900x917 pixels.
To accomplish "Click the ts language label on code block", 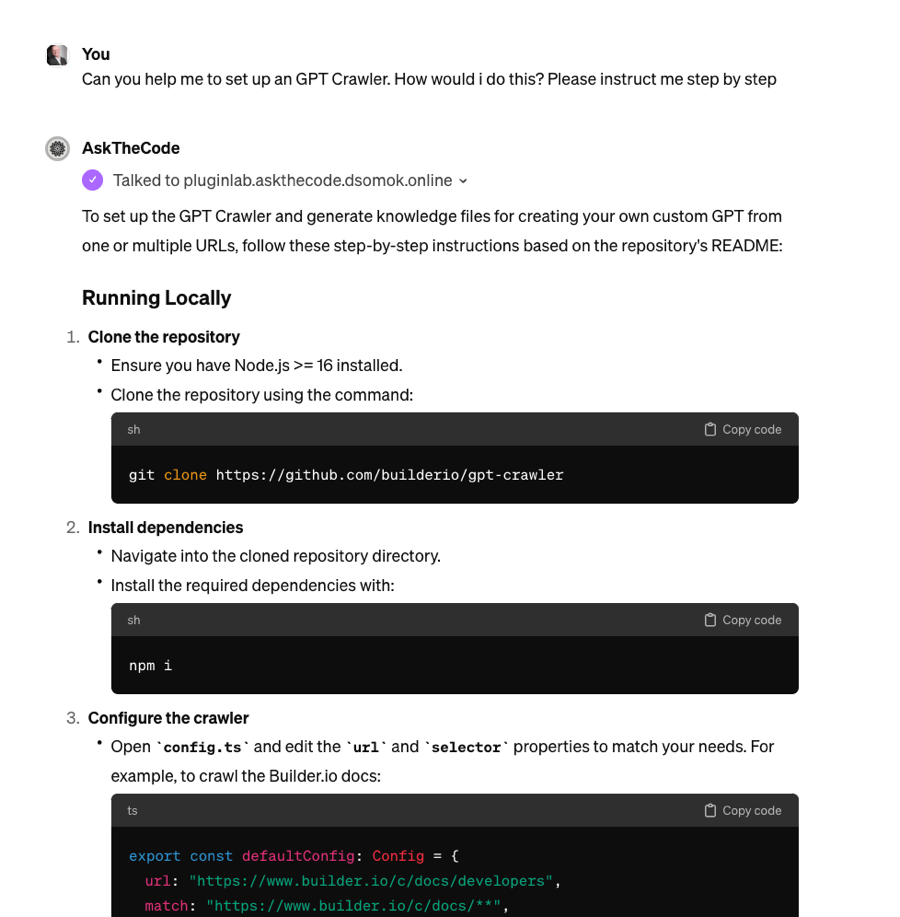I will tap(132, 810).
